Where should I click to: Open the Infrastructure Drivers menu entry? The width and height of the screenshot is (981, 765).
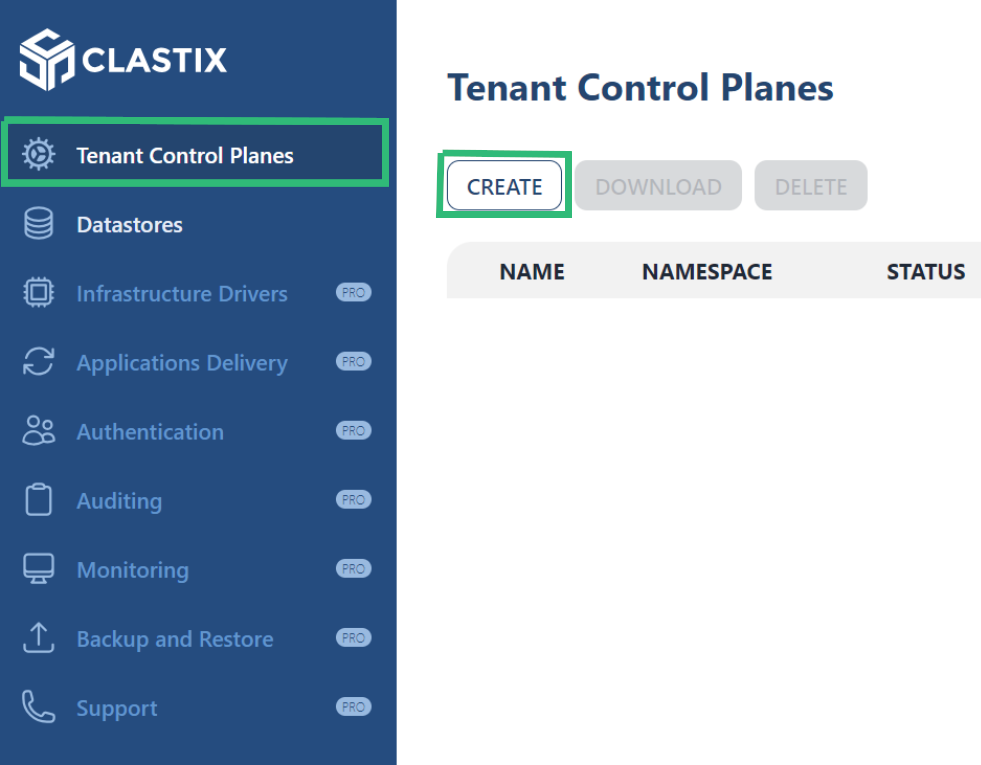point(182,294)
